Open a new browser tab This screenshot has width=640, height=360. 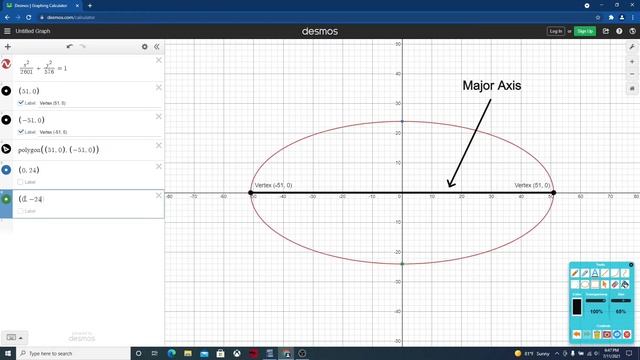[90, 6]
